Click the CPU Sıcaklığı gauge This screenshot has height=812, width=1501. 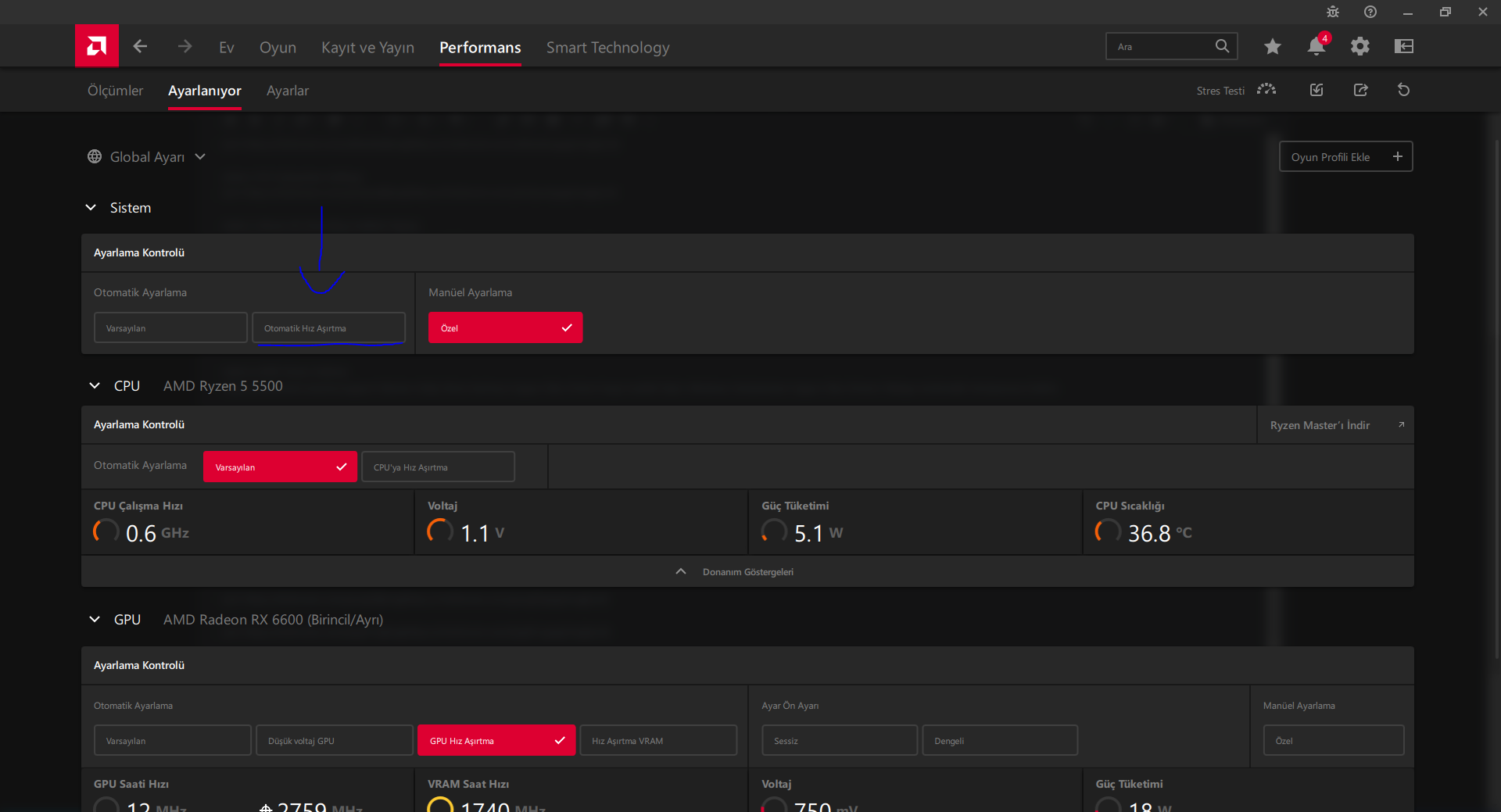(1108, 531)
